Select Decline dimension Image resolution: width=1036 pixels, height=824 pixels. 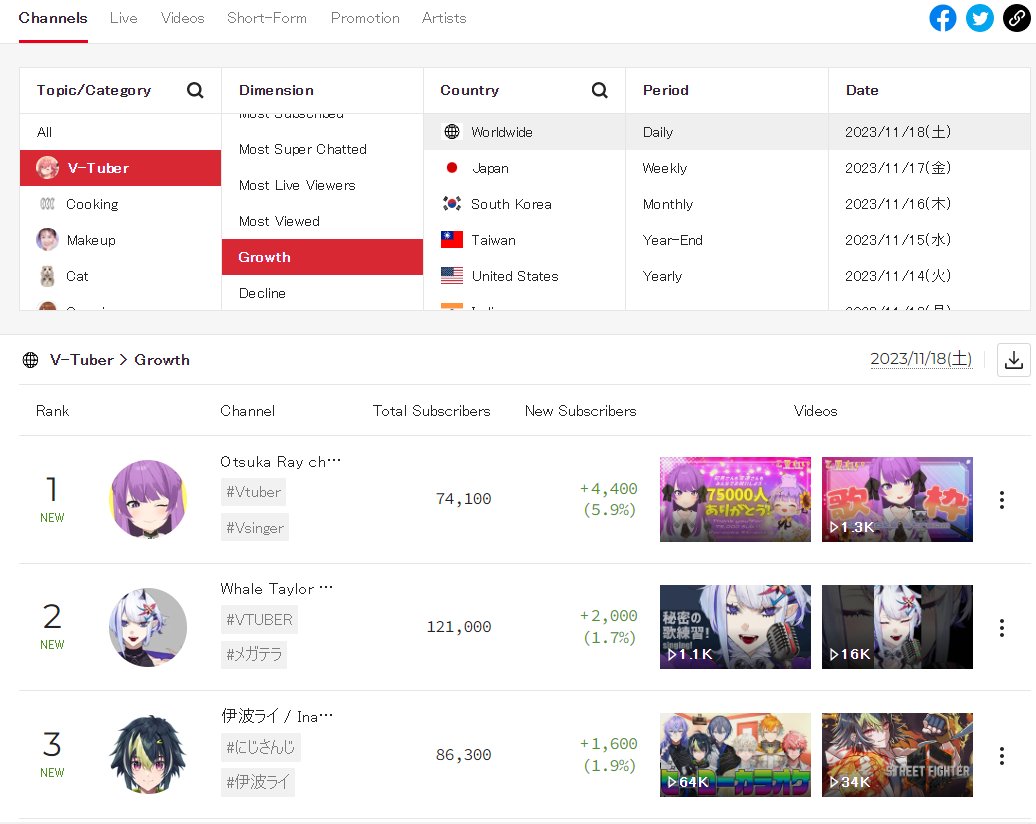[x=322, y=293]
